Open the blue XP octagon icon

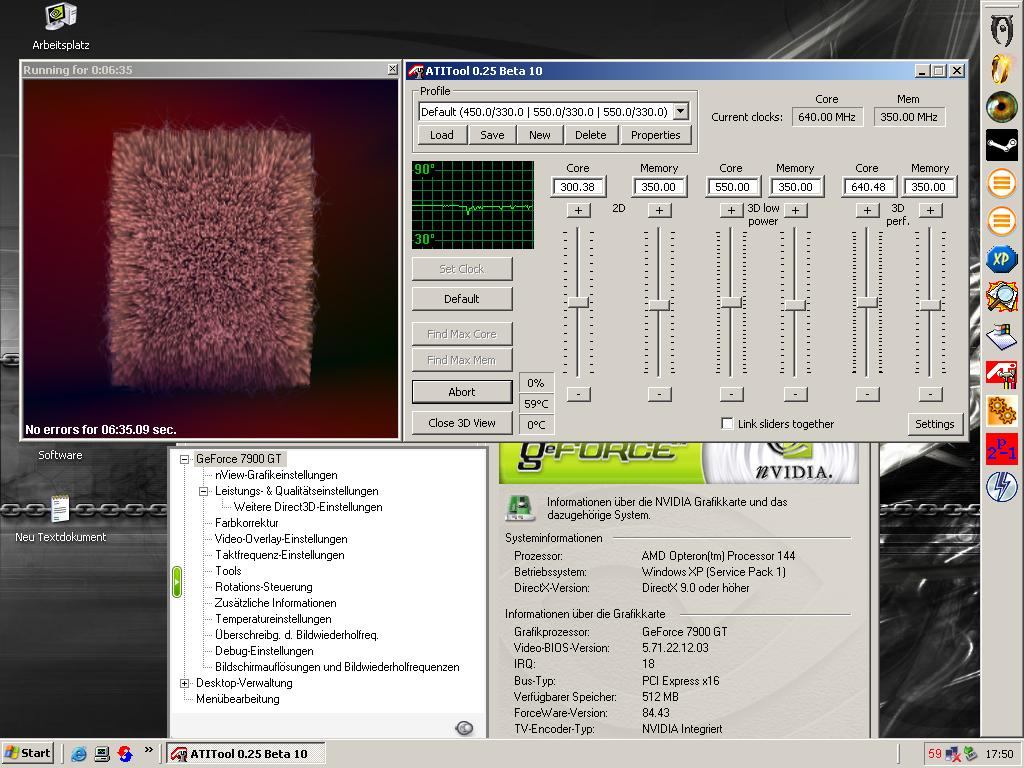[1002, 259]
